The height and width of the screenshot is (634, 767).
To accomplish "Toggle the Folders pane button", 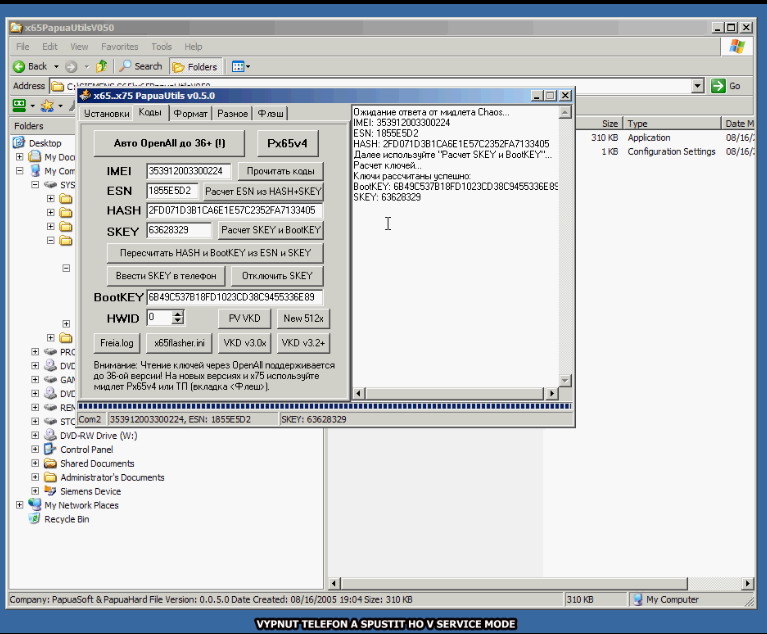I will [195, 67].
